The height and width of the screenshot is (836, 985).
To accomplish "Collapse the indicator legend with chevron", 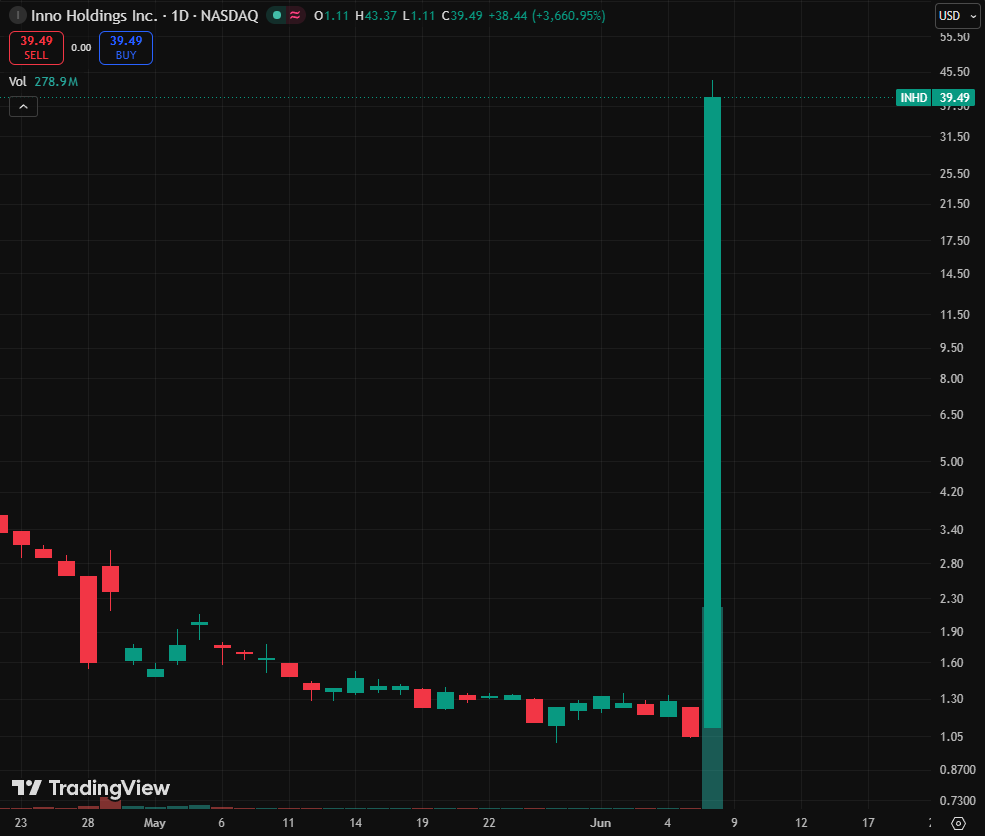I will point(23,107).
